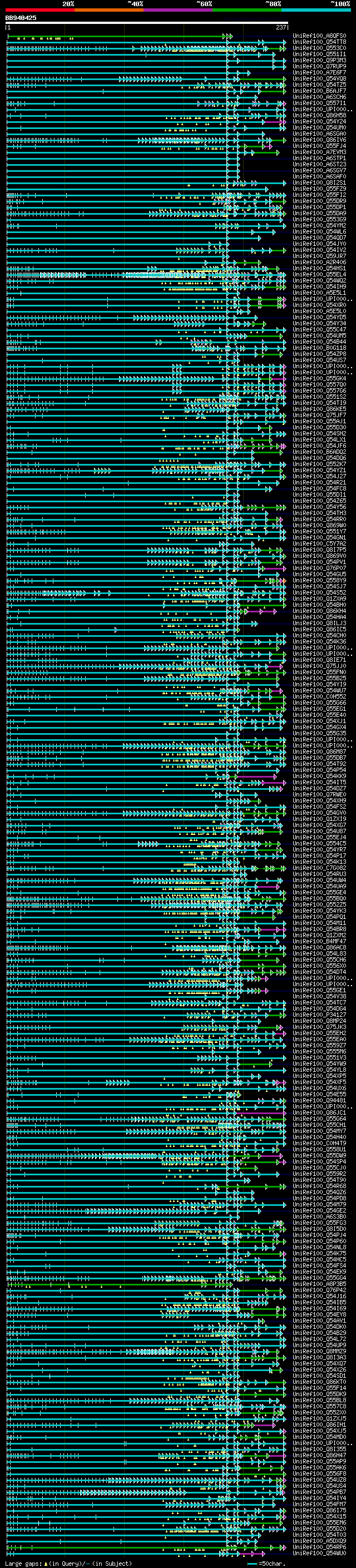Select the query name BB940425
This screenshot has height=1568, width=356.
[21, 18]
